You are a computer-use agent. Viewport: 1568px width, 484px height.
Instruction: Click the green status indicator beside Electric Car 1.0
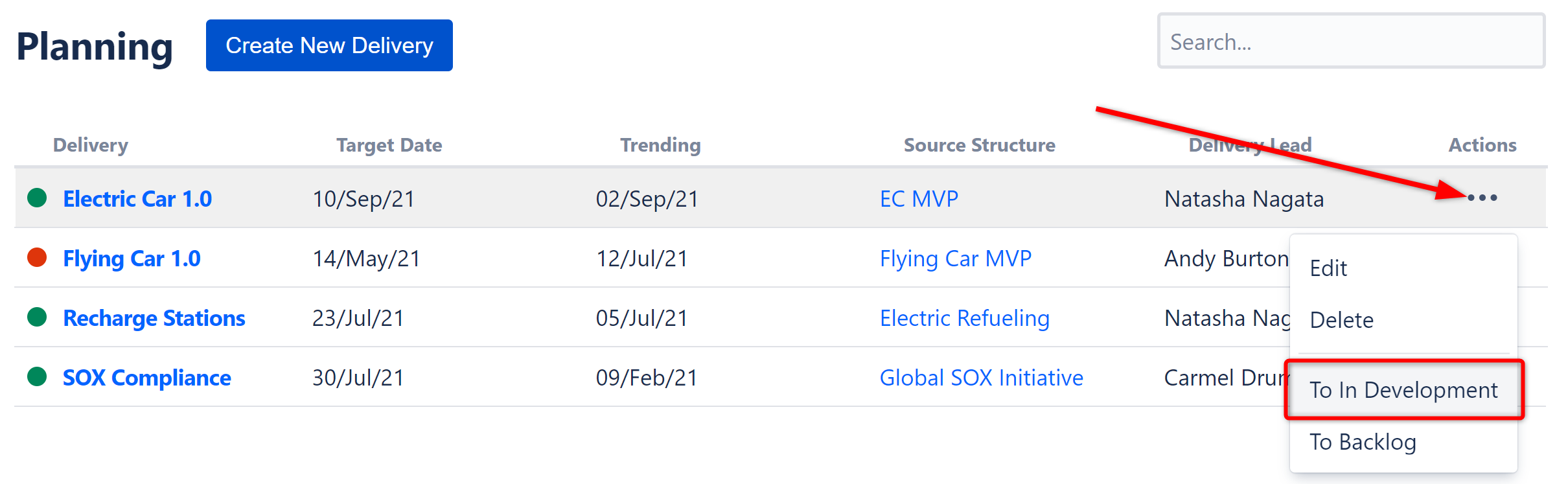(x=37, y=198)
